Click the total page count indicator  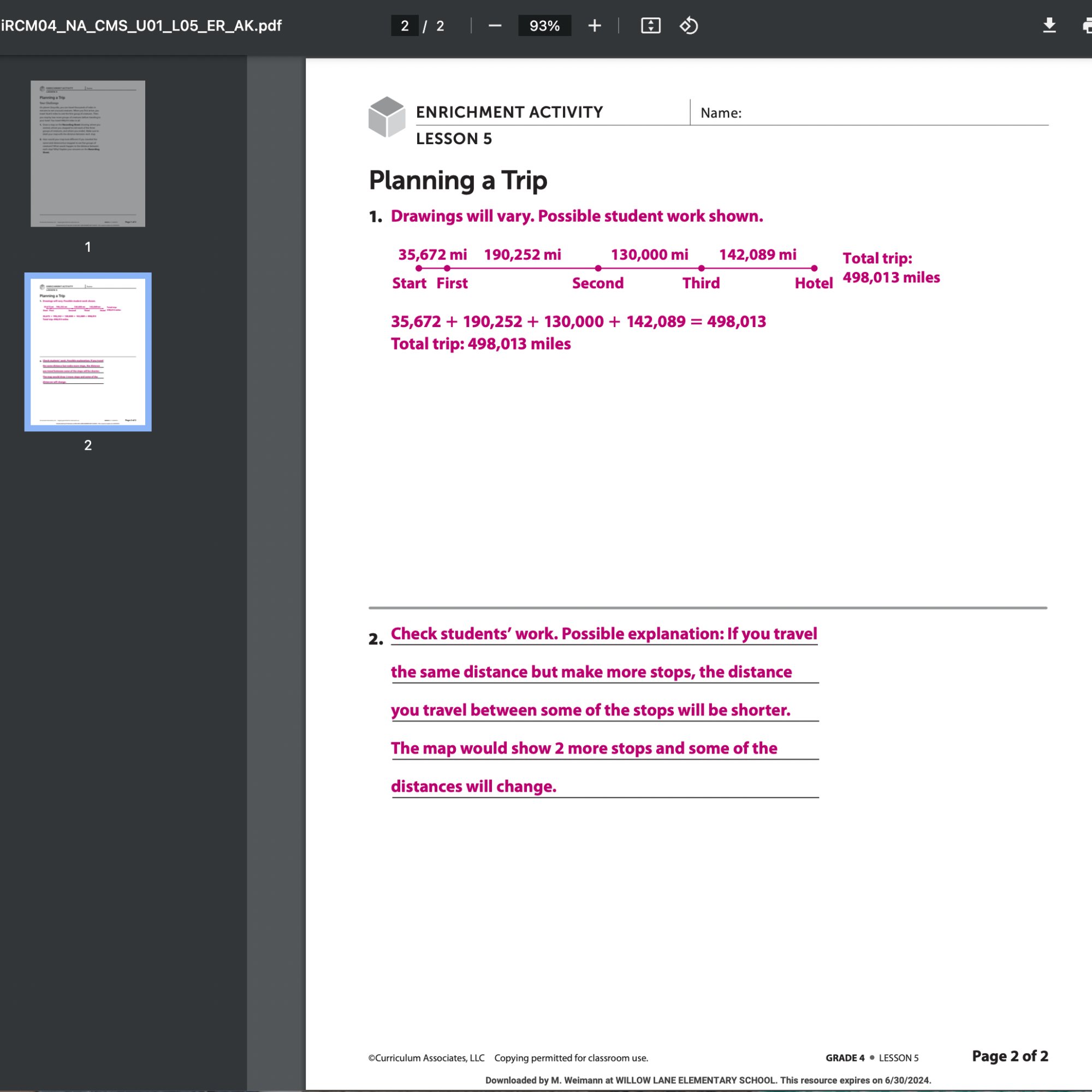pyautogui.click(x=440, y=26)
